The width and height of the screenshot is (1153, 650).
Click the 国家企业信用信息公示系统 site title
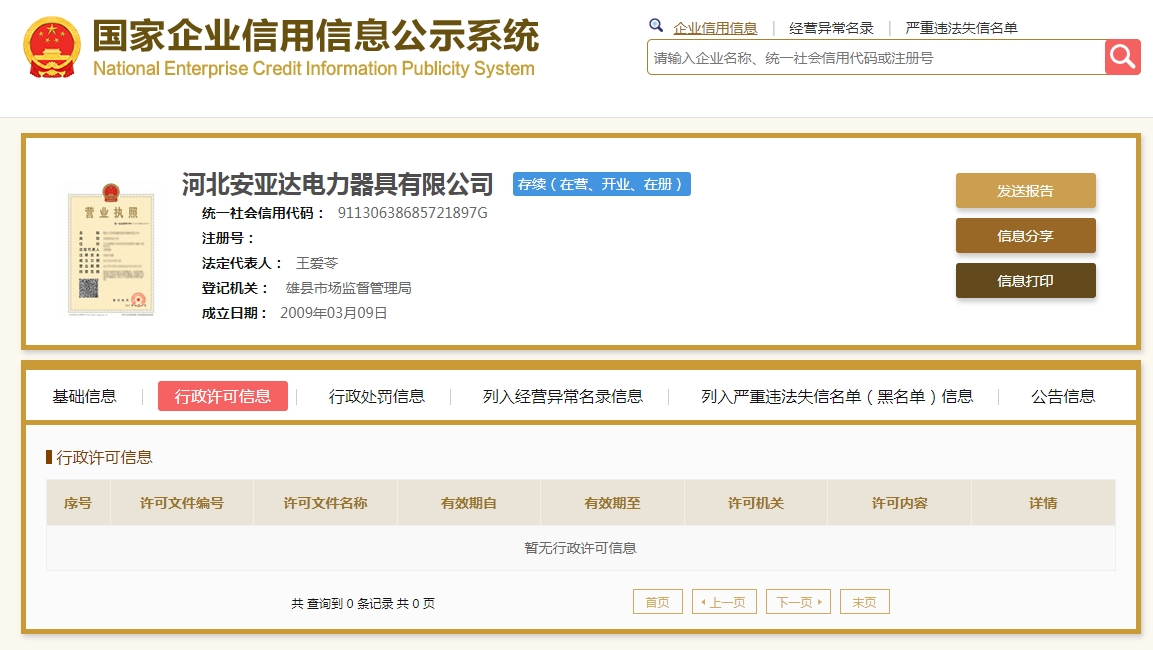point(315,35)
